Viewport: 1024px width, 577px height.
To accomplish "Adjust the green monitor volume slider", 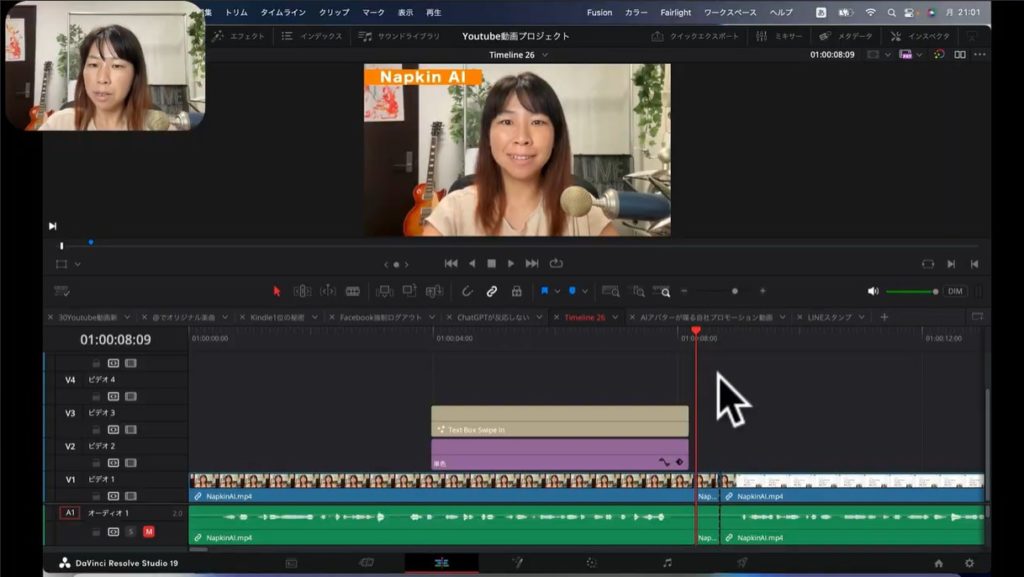I will 912,291.
